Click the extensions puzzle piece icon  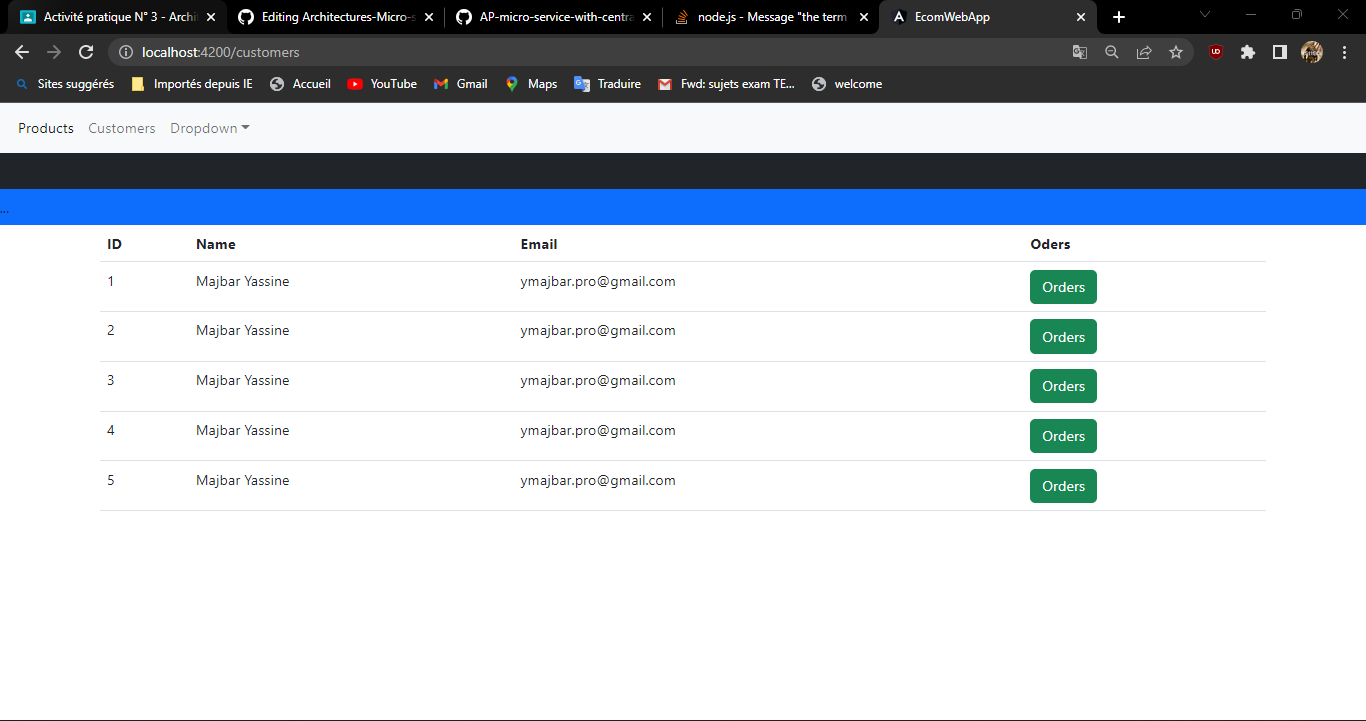pos(1247,52)
